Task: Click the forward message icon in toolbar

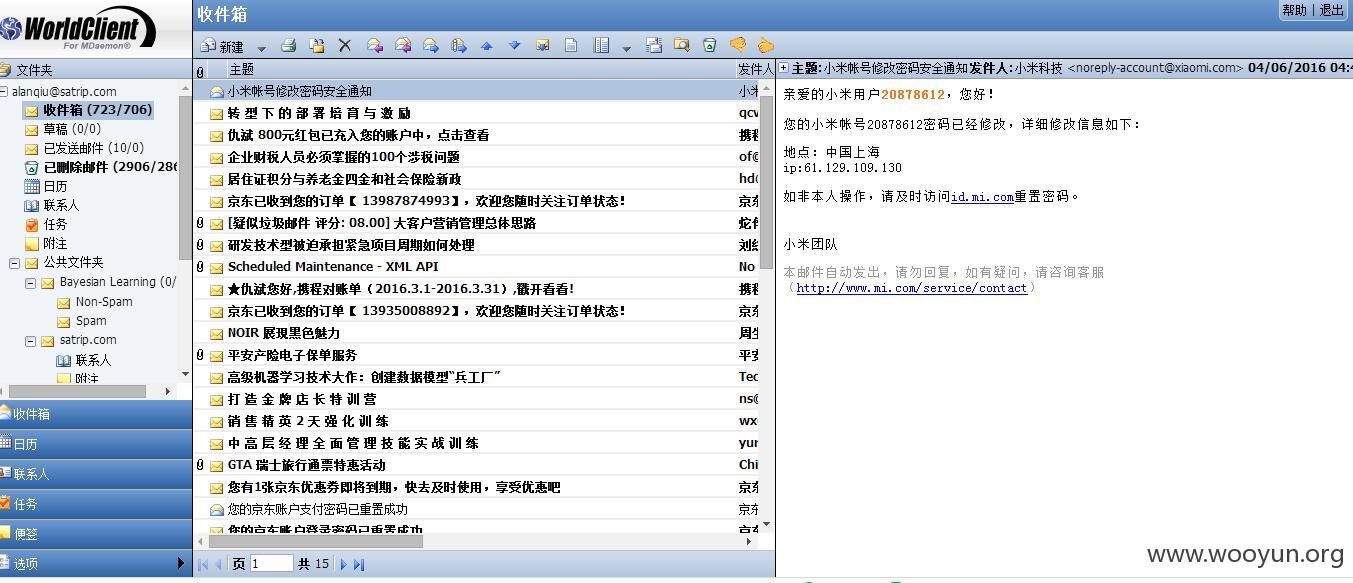Action: pyautogui.click(x=431, y=45)
